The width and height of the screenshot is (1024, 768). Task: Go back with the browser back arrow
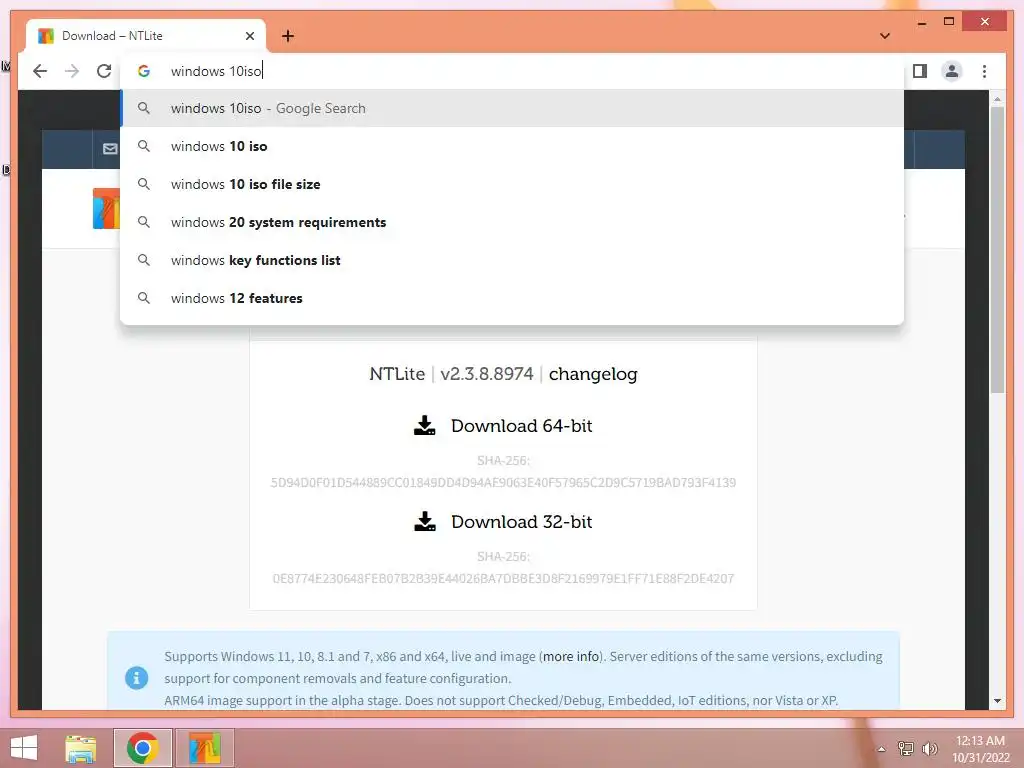[40, 71]
